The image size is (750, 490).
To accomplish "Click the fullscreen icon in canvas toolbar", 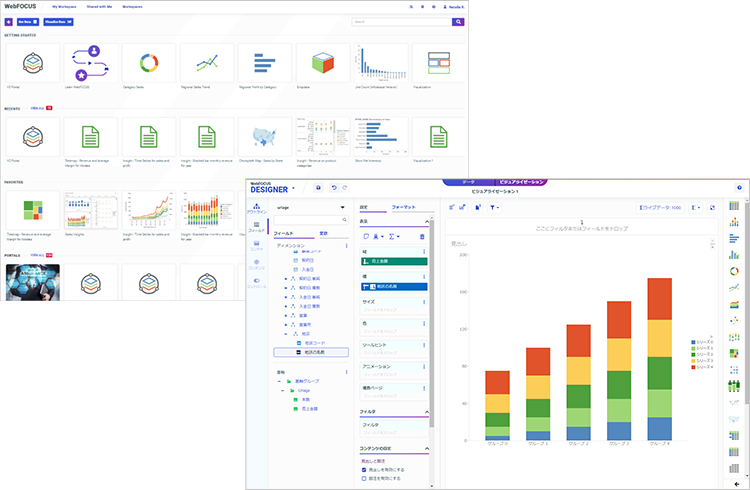I will pos(712,208).
